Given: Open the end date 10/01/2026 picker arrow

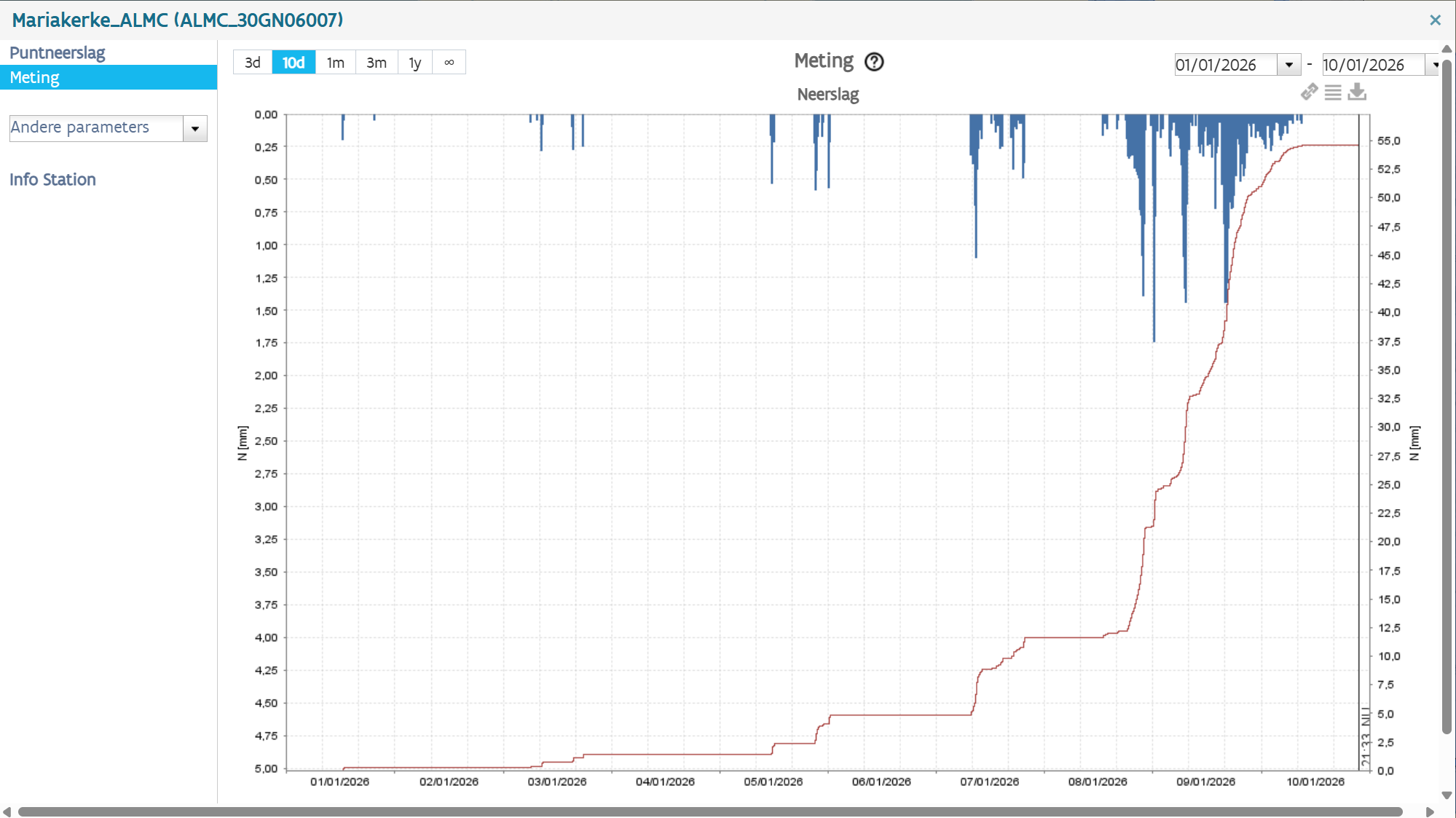Looking at the screenshot, I should pos(1434,65).
